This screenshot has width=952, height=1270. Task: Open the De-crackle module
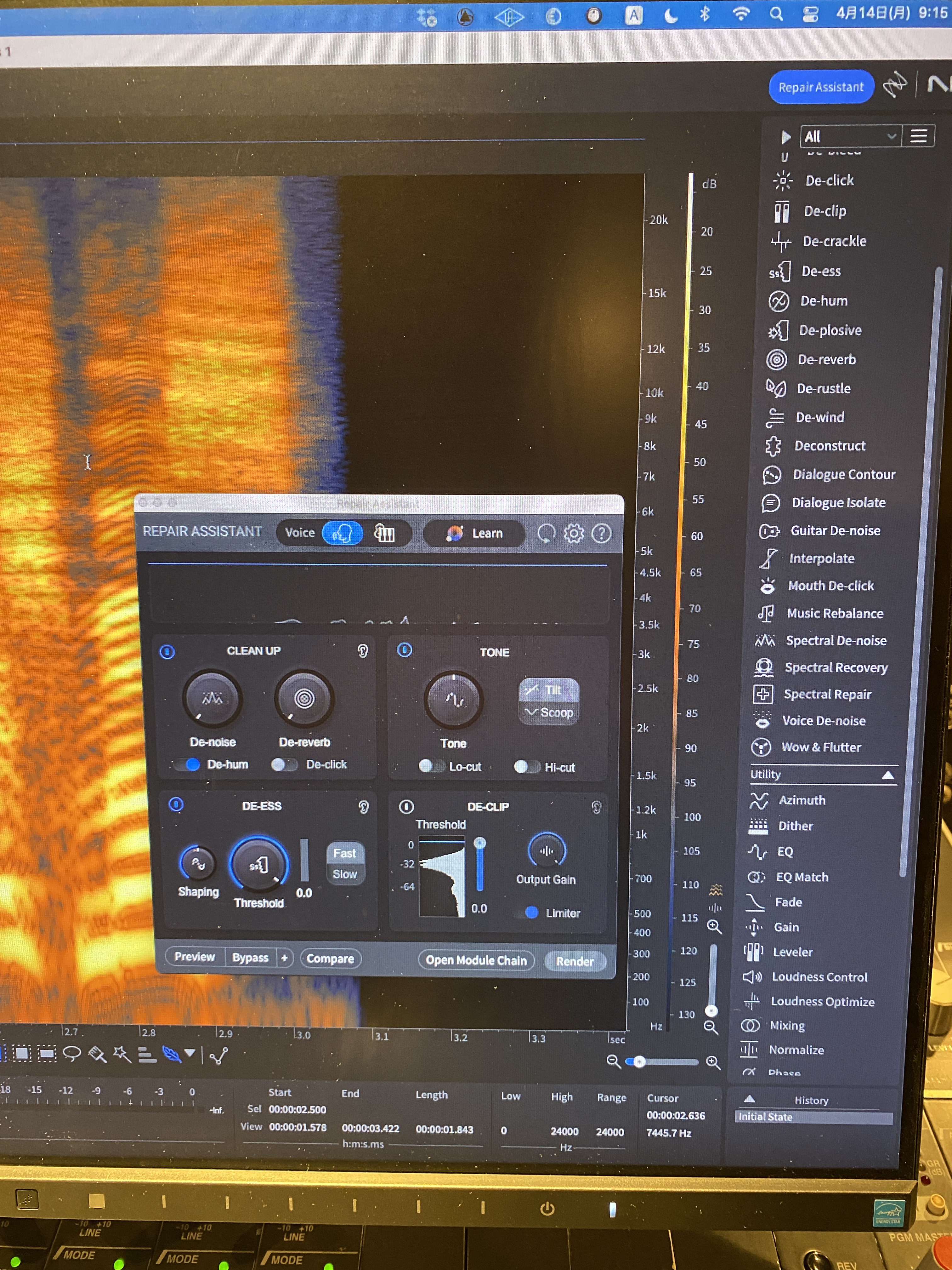[818, 241]
